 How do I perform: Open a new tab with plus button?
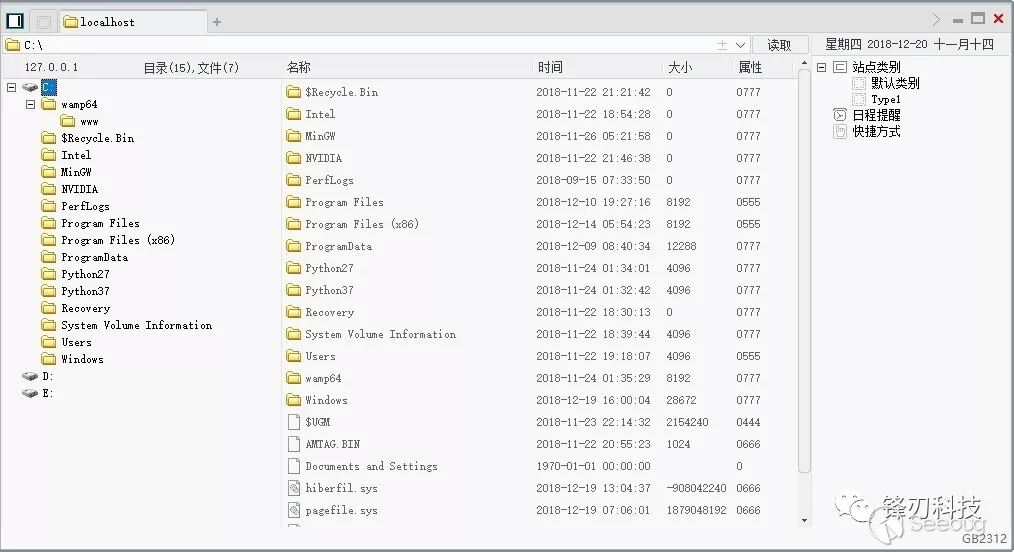pos(217,22)
